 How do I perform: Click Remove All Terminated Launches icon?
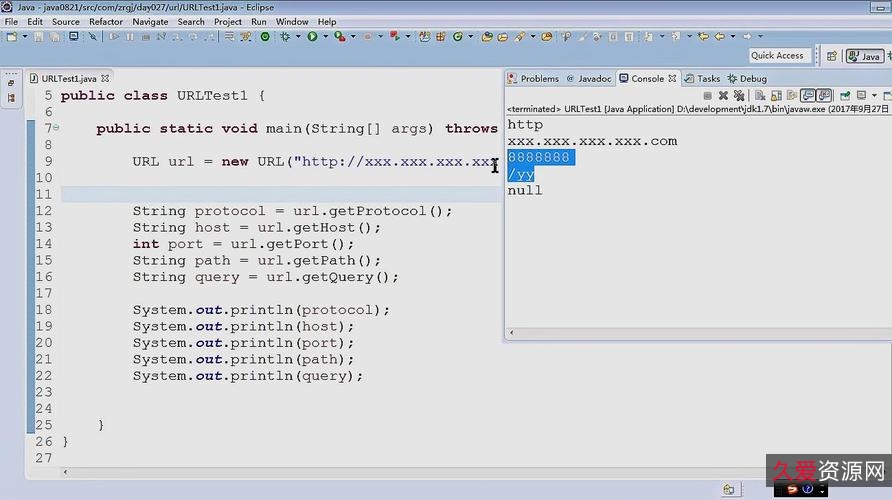739,96
